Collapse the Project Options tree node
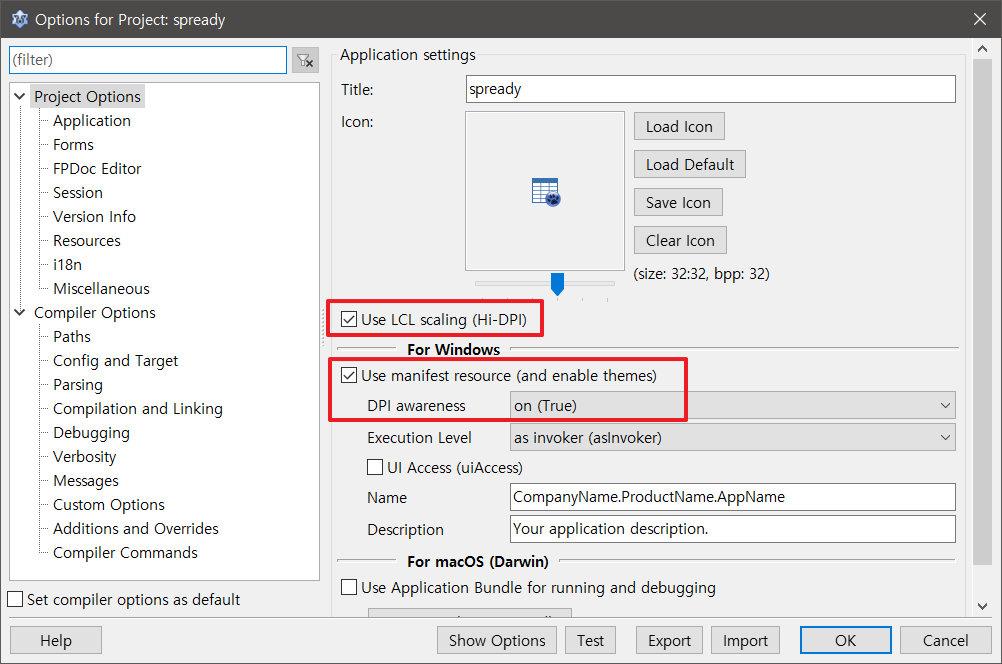 coord(20,97)
